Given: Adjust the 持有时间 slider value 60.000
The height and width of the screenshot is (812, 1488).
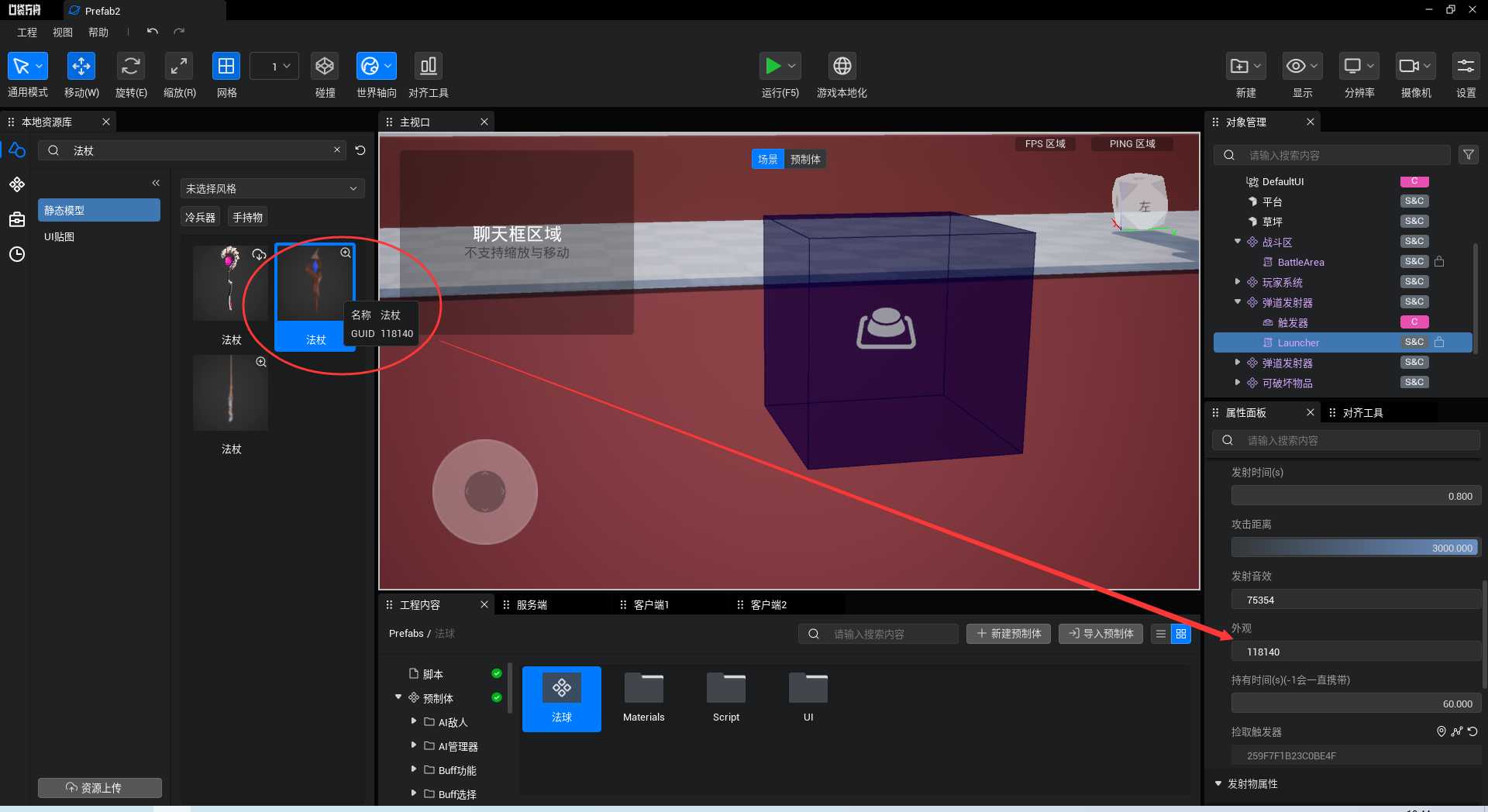Looking at the screenshot, I should pos(1355,704).
